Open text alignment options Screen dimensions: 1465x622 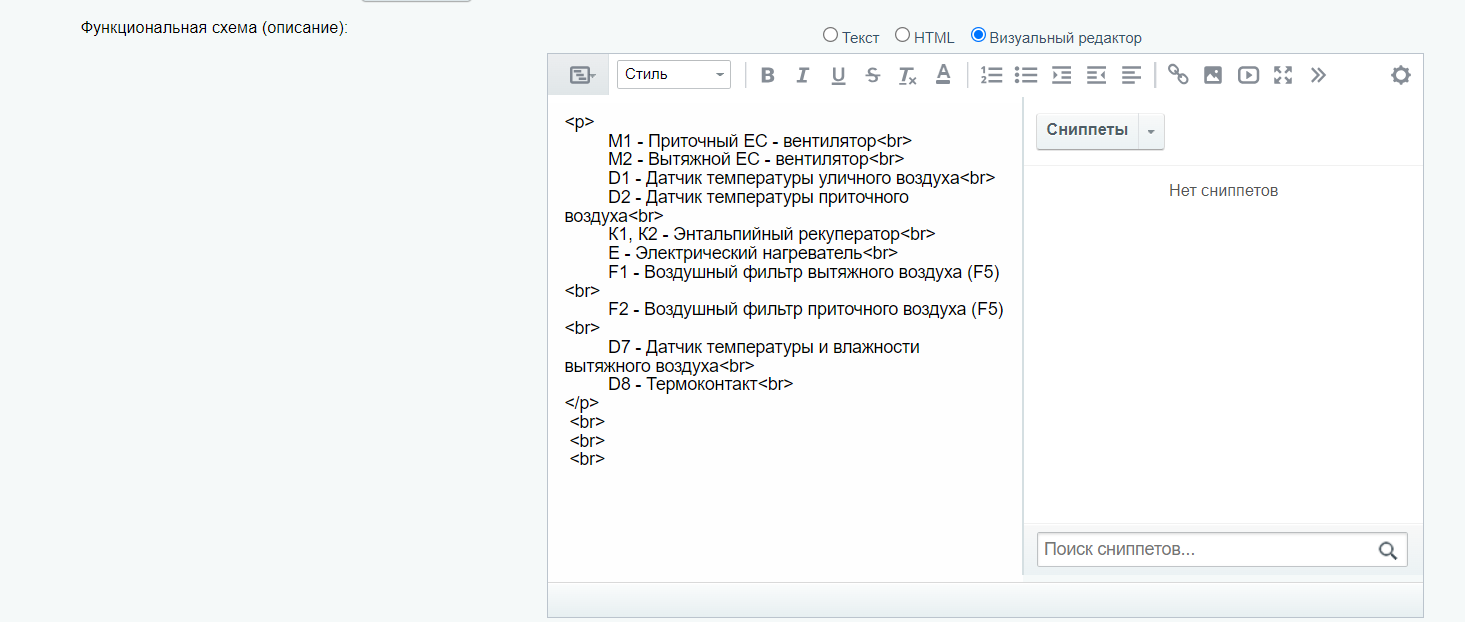pyautogui.click(x=1131, y=75)
